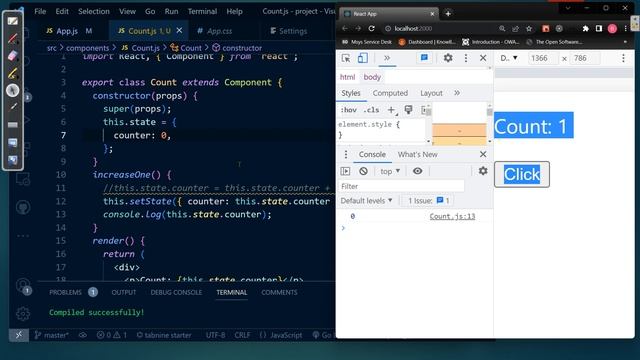Image resolution: width=640 pixels, height=360 pixels.
Task: Show more Styles pane tabs chevron
Action: [x=457, y=93]
